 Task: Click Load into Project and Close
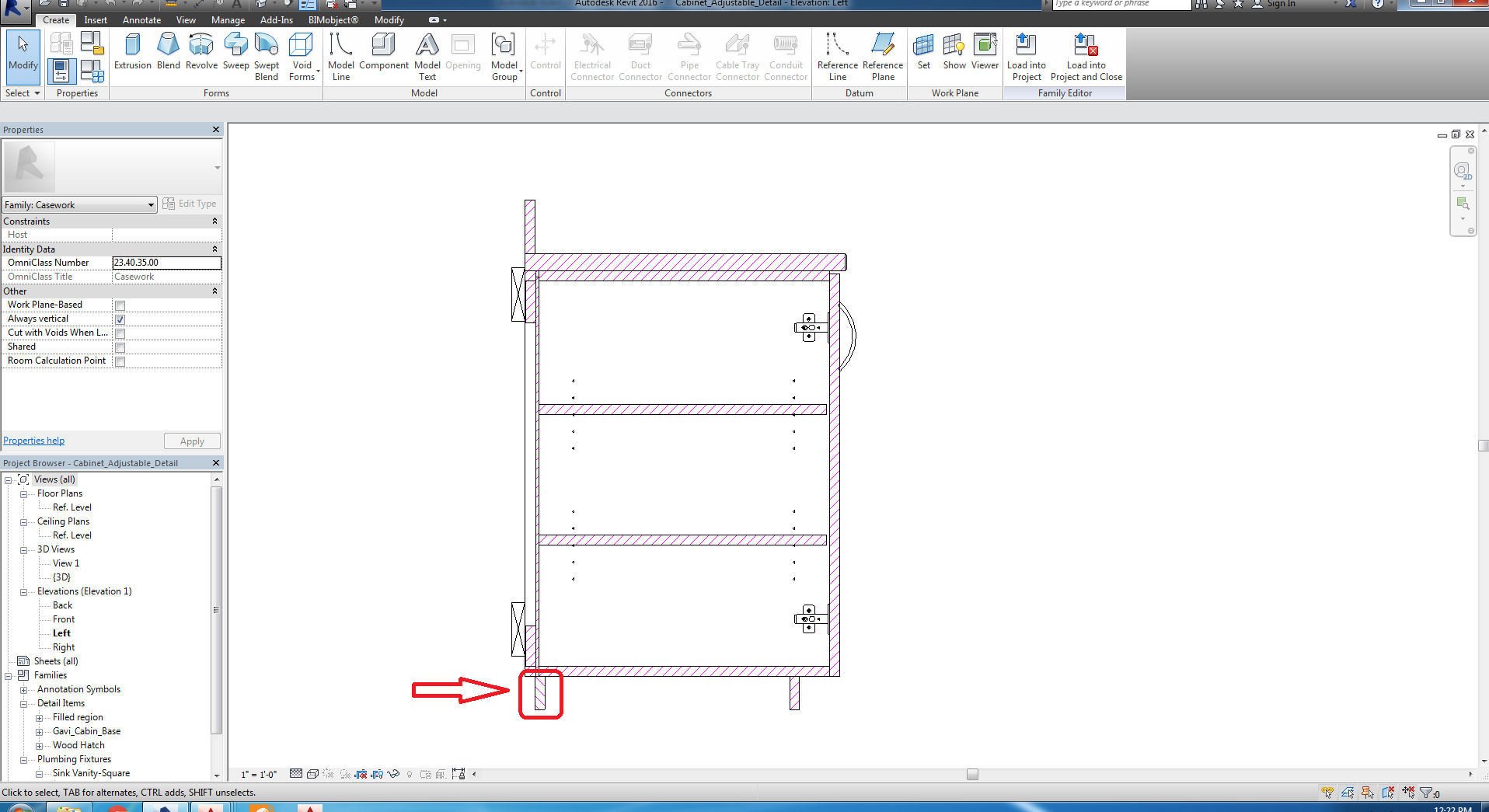(1085, 54)
